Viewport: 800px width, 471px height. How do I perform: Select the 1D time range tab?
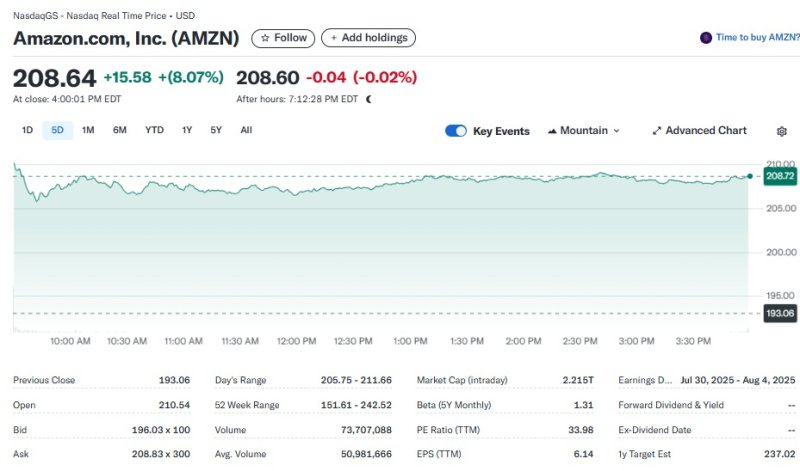[28, 130]
